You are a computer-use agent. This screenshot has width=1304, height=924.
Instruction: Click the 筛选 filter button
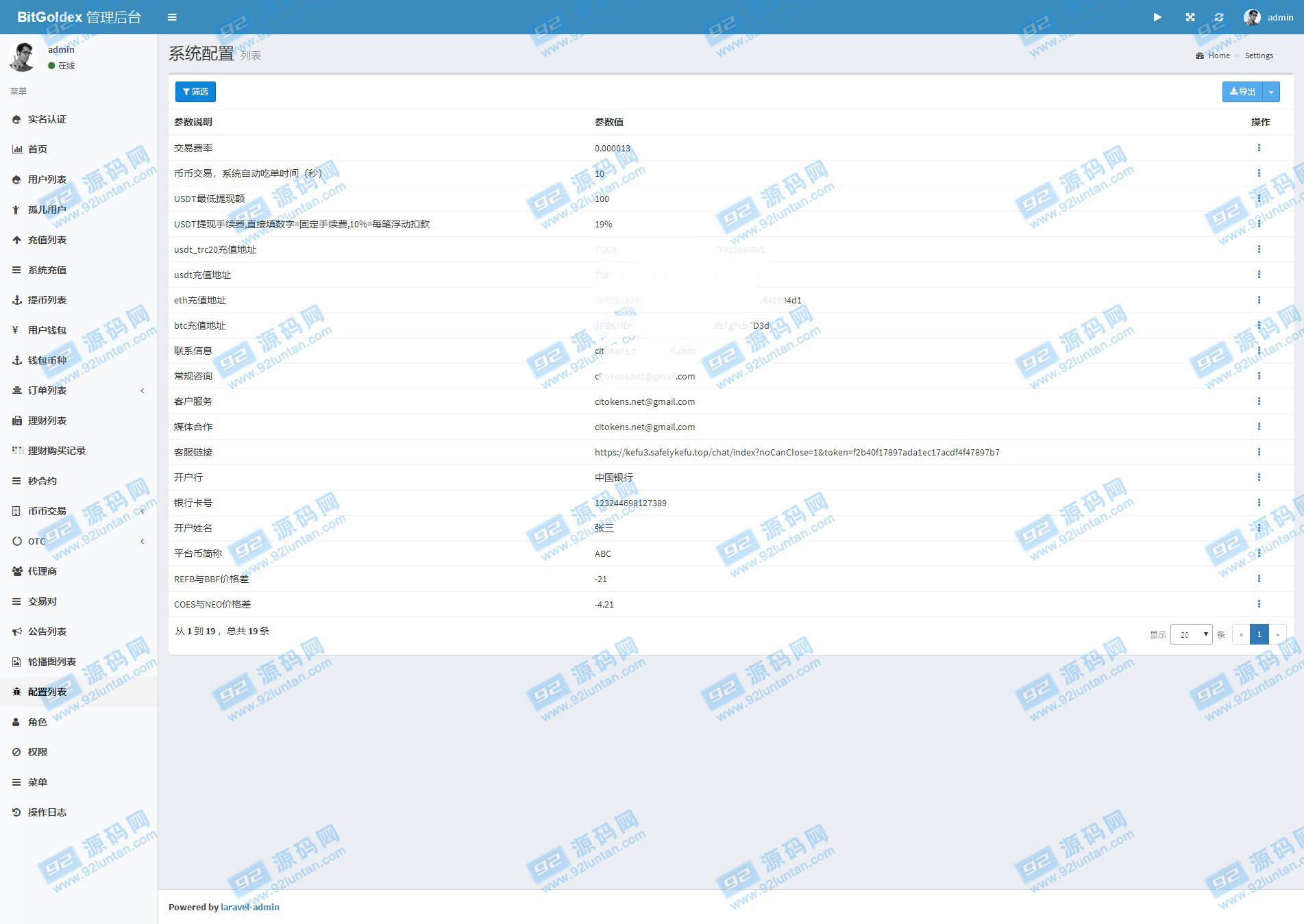point(195,92)
